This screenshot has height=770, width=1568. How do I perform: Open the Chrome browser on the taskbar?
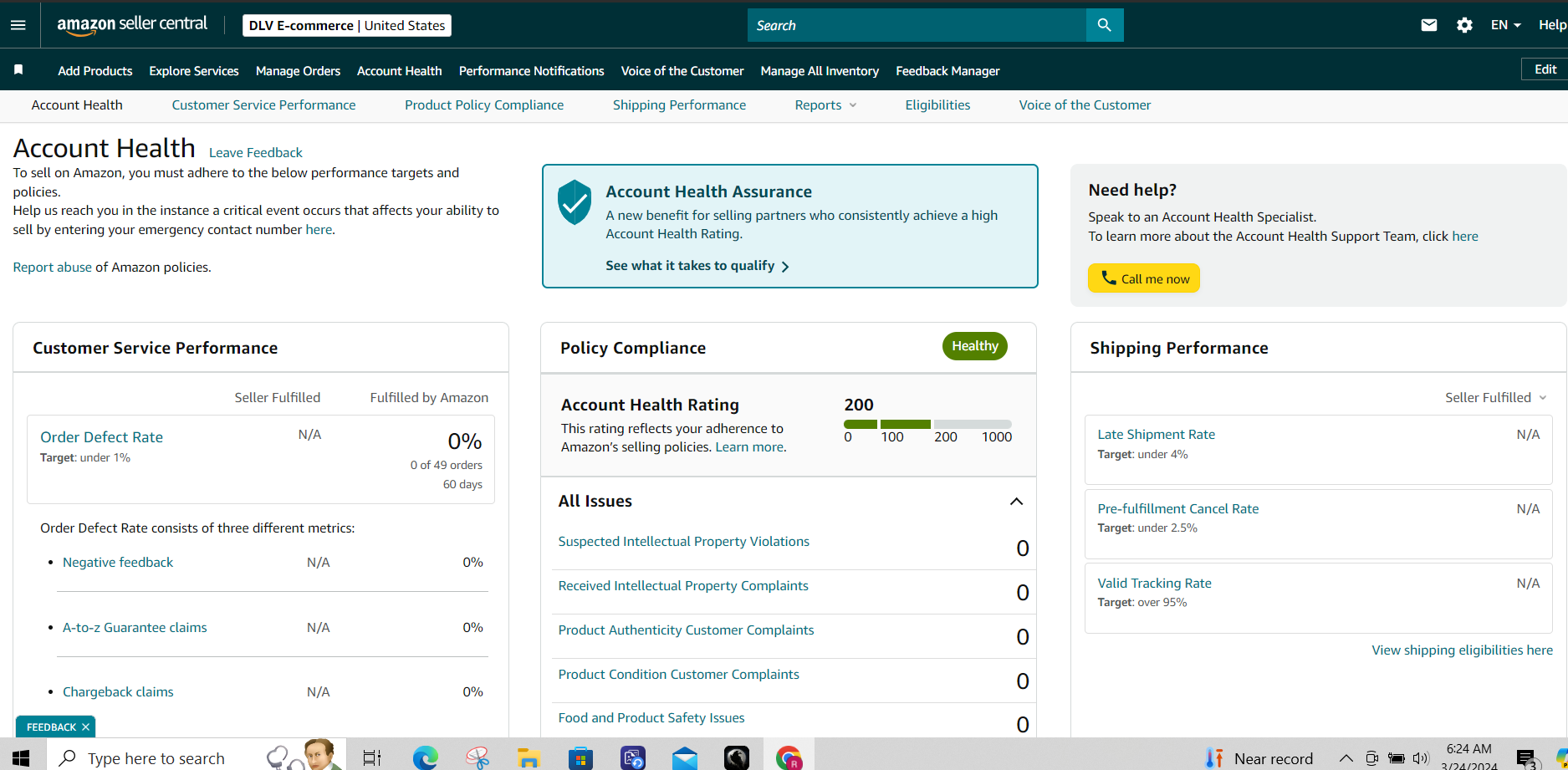(x=789, y=758)
